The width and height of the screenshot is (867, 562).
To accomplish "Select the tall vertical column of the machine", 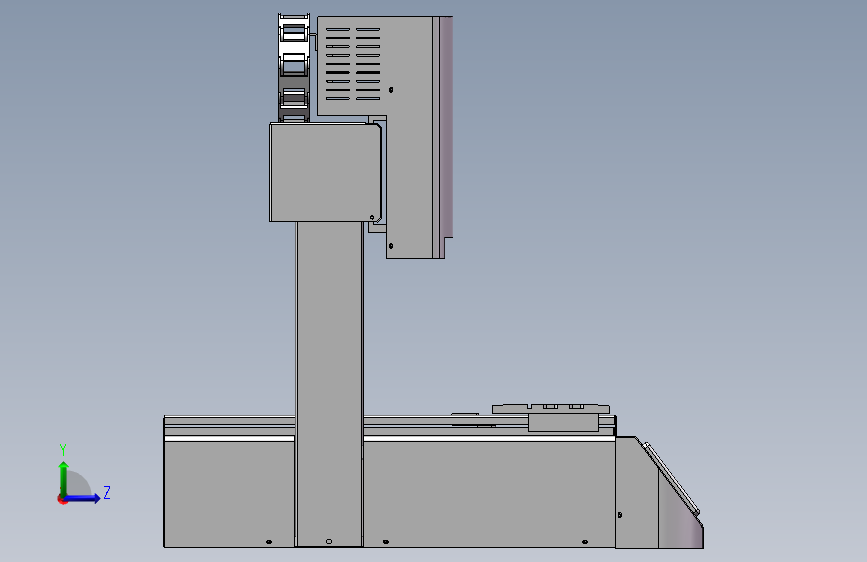I will tap(330, 382).
